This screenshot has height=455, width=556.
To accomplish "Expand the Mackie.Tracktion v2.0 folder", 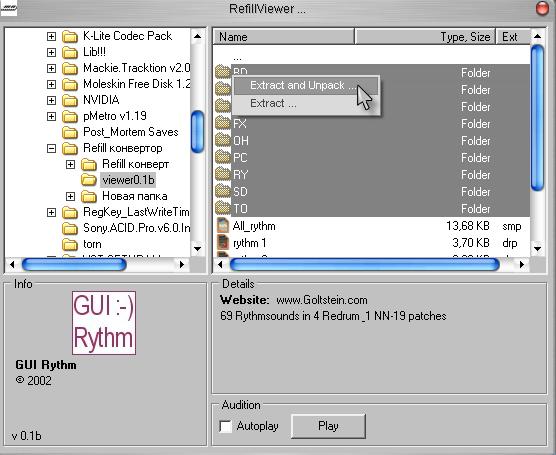I will [x=51, y=68].
